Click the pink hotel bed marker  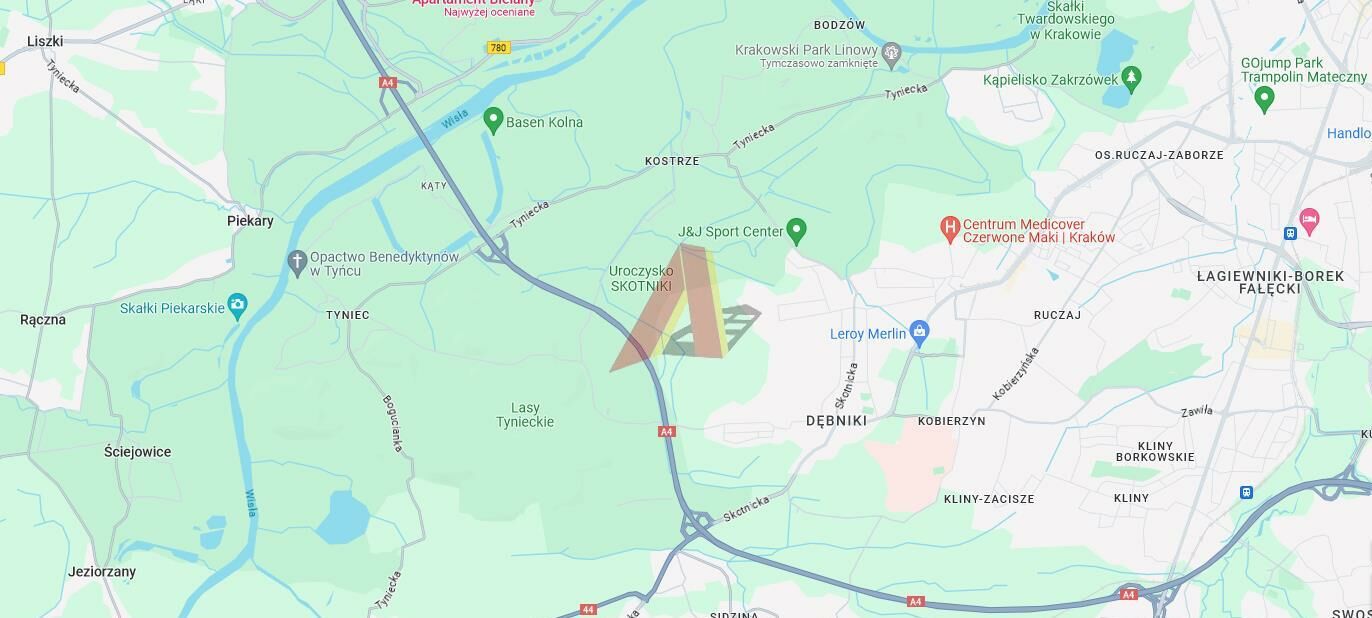(x=1309, y=218)
